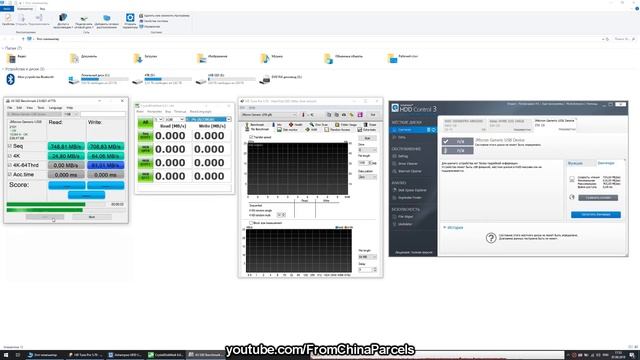Screen dimensions: 640x360
Task: Expand the История section in HDD Control
Action: coord(453,227)
